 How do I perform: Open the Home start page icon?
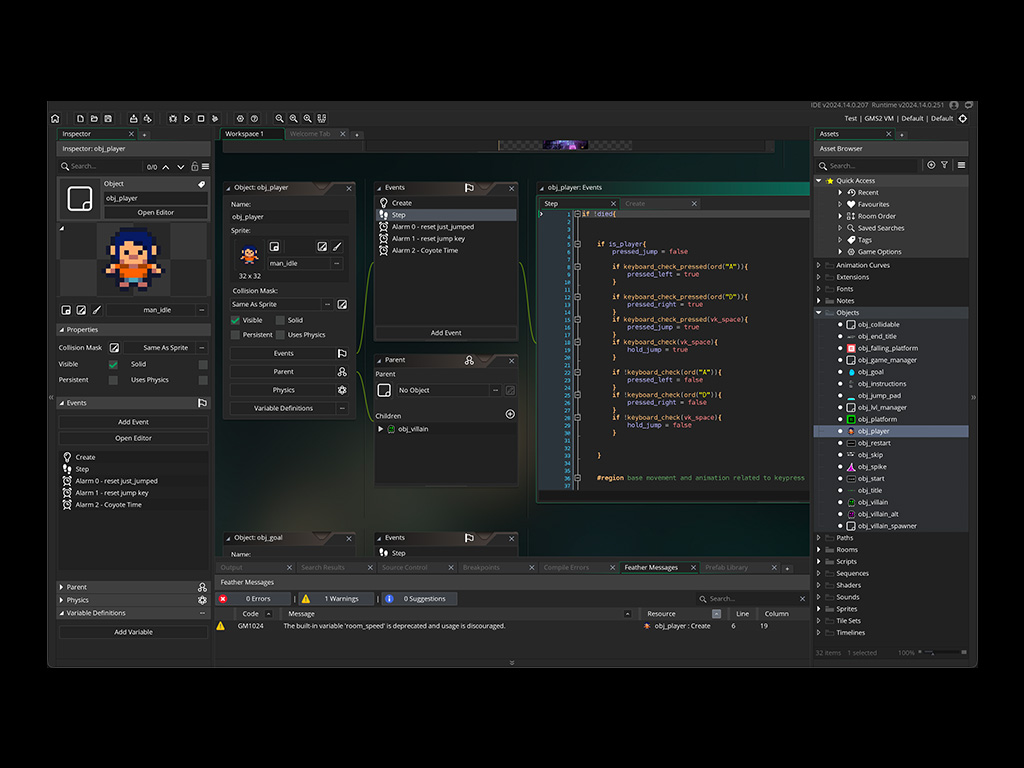[55, 118]
